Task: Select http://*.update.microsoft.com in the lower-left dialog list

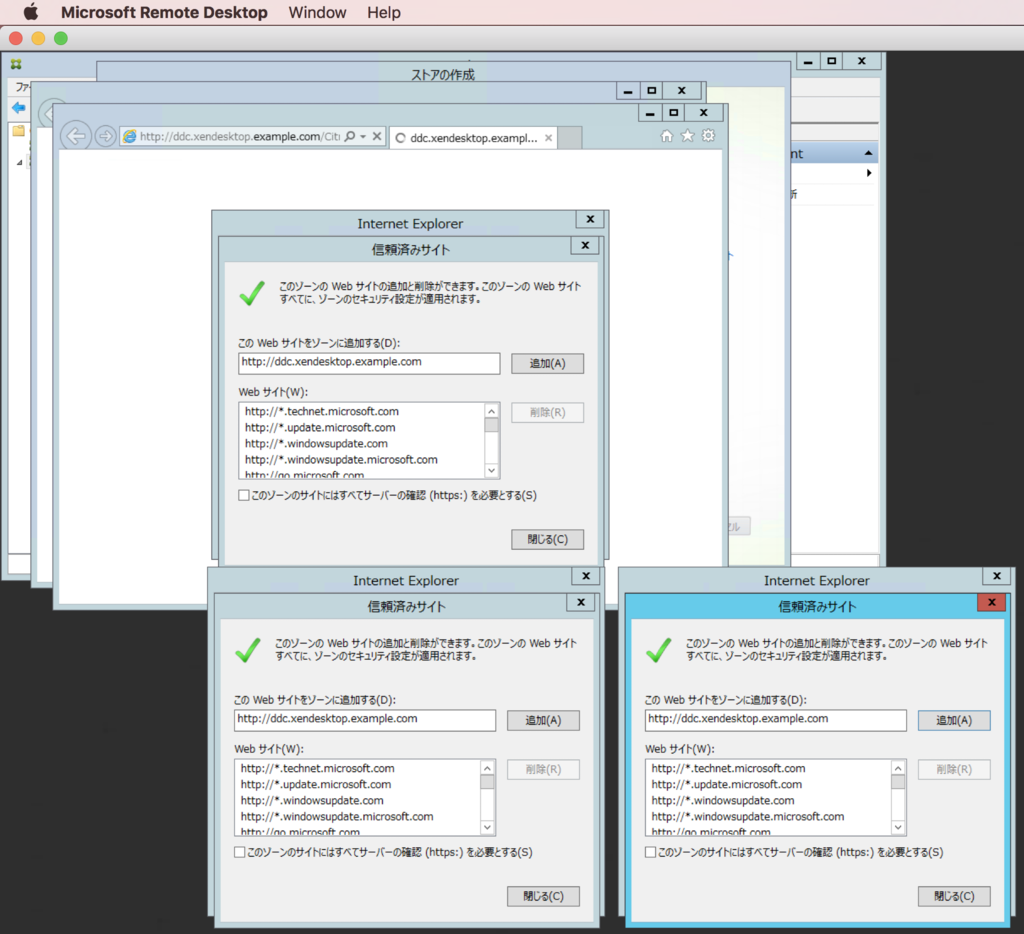Action: tap(315, 784)
